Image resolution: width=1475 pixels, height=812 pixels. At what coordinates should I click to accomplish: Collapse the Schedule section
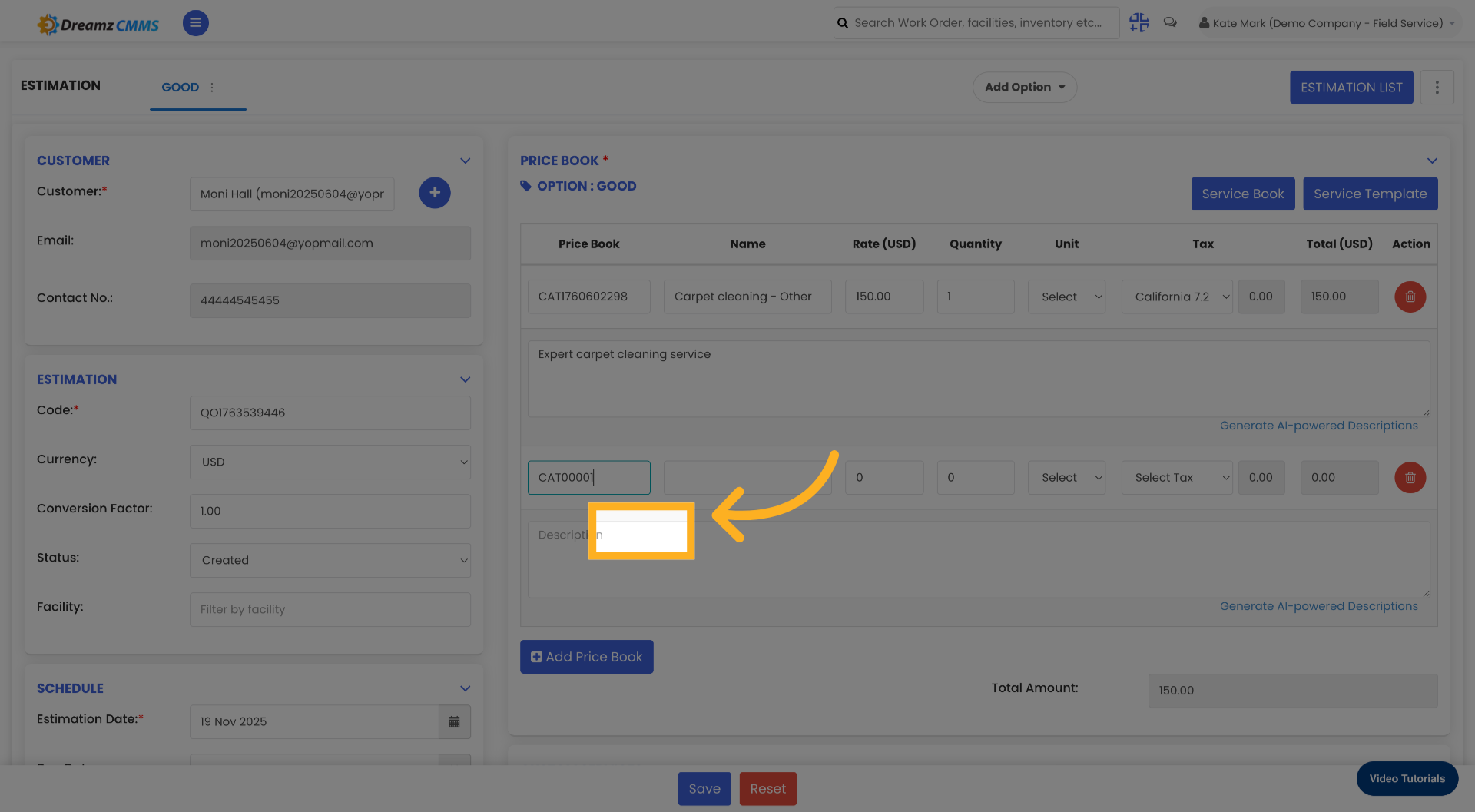465,688
